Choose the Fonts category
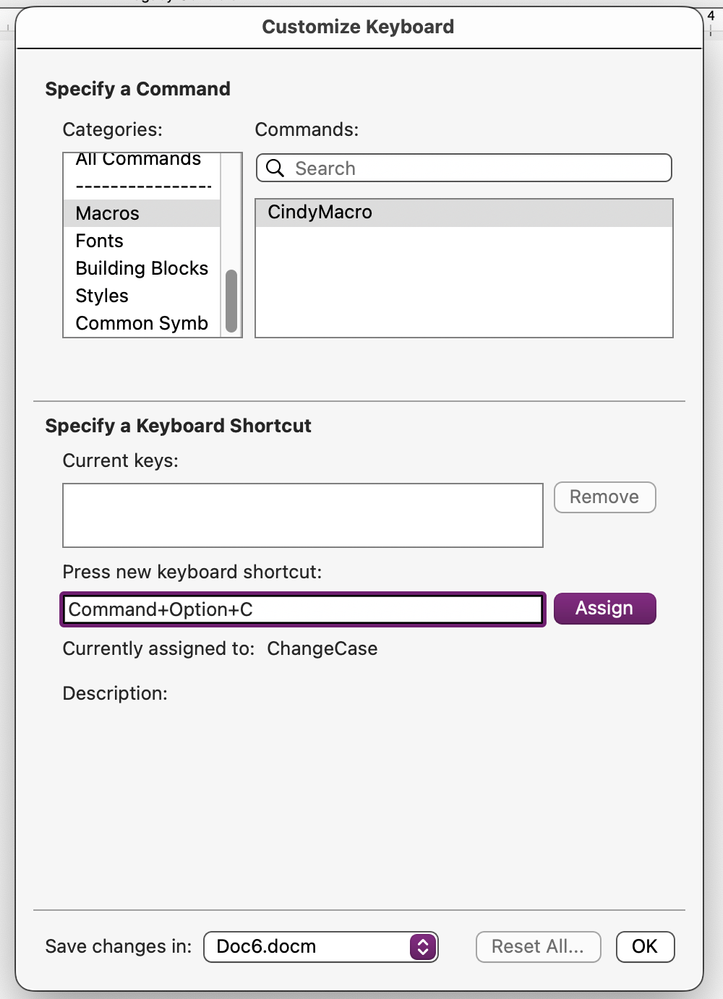The height and width of the screenshot is (999, 723). 100,241
